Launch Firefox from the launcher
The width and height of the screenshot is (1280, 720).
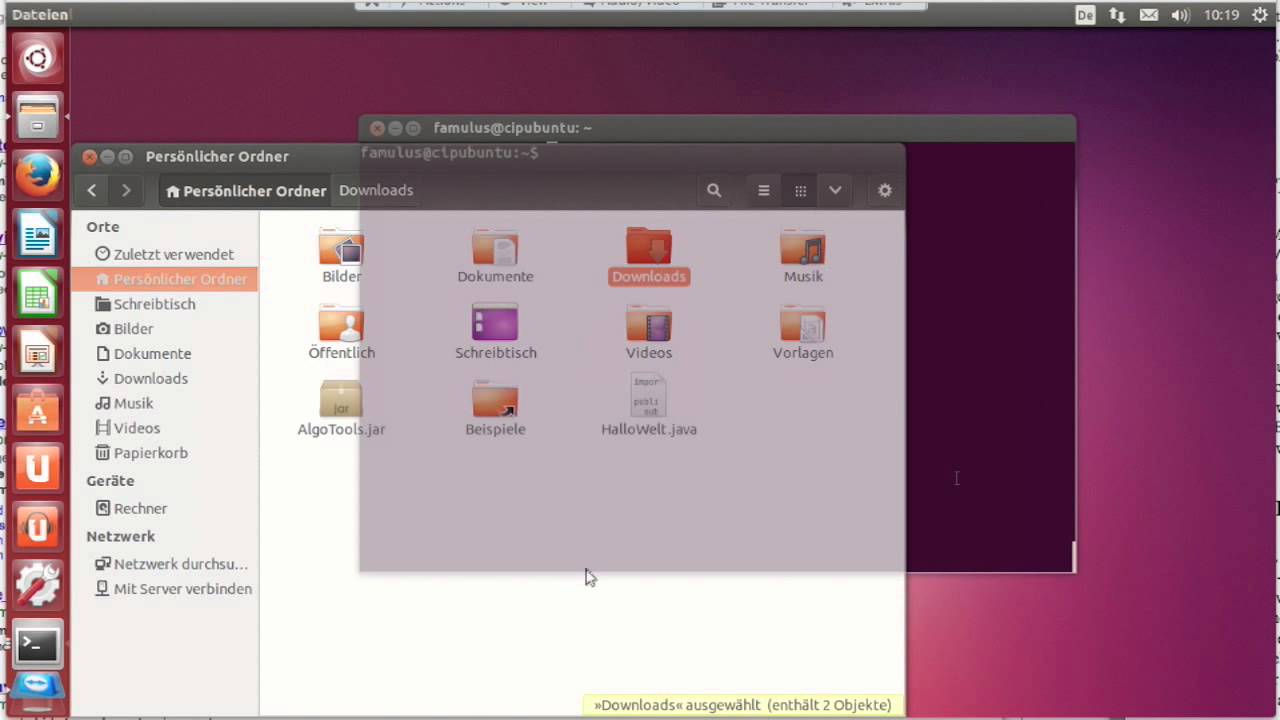point(38,176)
